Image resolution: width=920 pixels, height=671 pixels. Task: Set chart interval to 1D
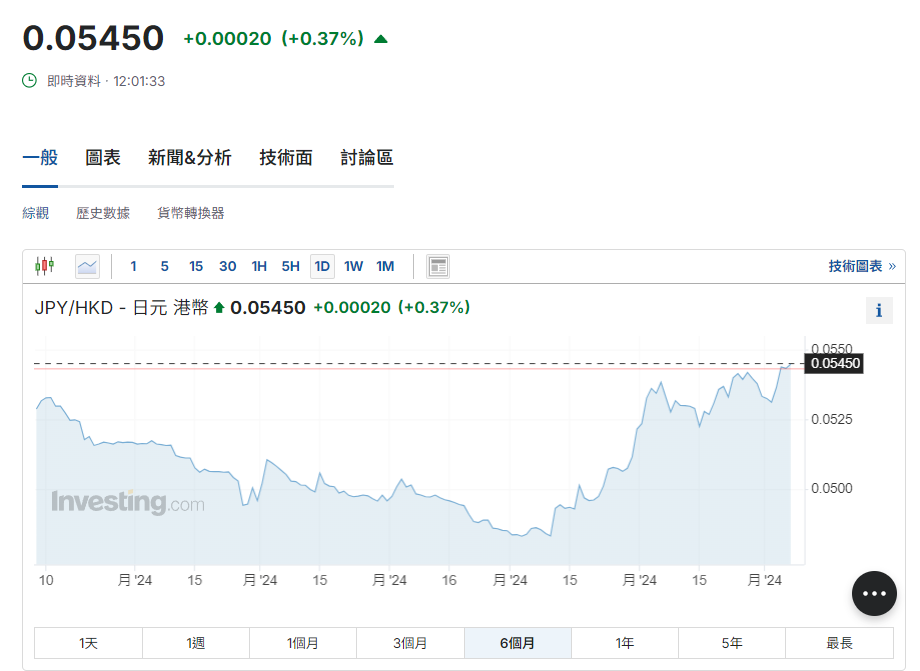pyautogui.click(x=322, y=266)
